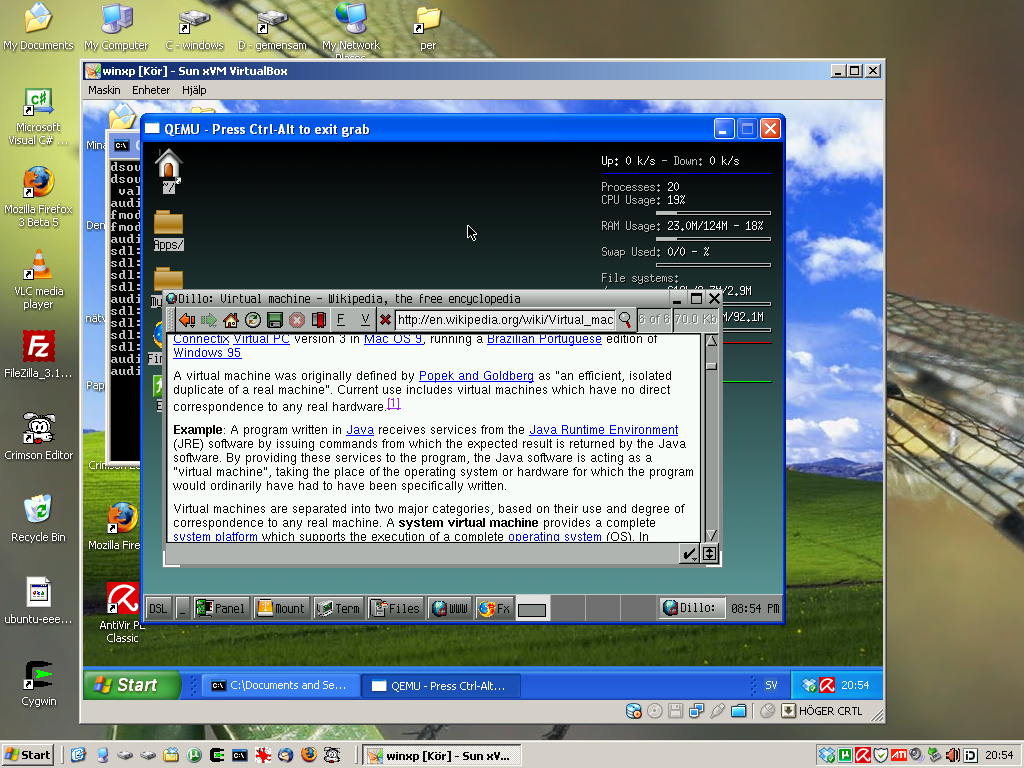Image resolution: width=1024 pixels, height=768 pixels.
Task: Open the home folder icon on DSL desktop
Action: point(168,172)
